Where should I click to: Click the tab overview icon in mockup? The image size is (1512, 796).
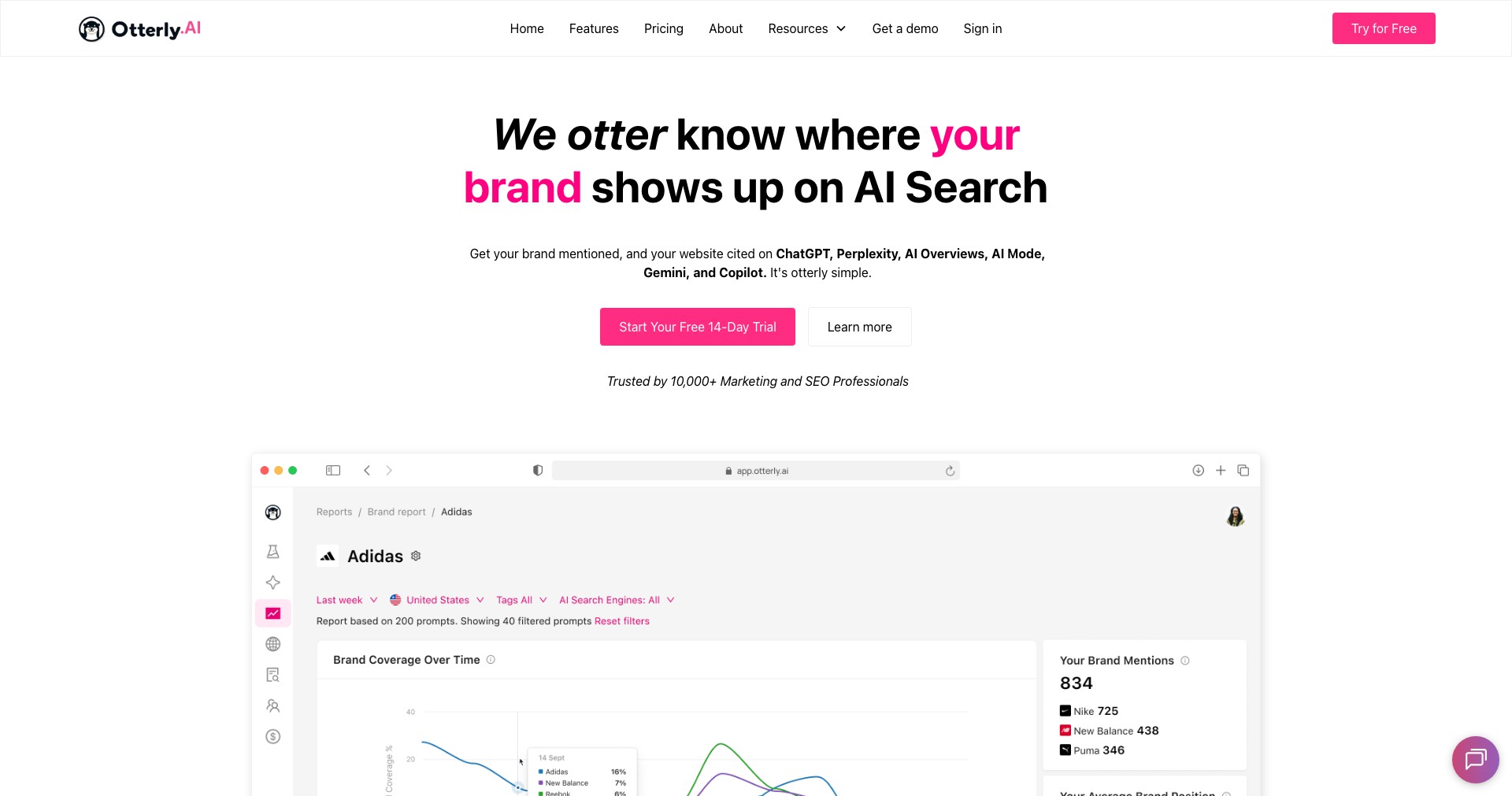[1243, 470]
